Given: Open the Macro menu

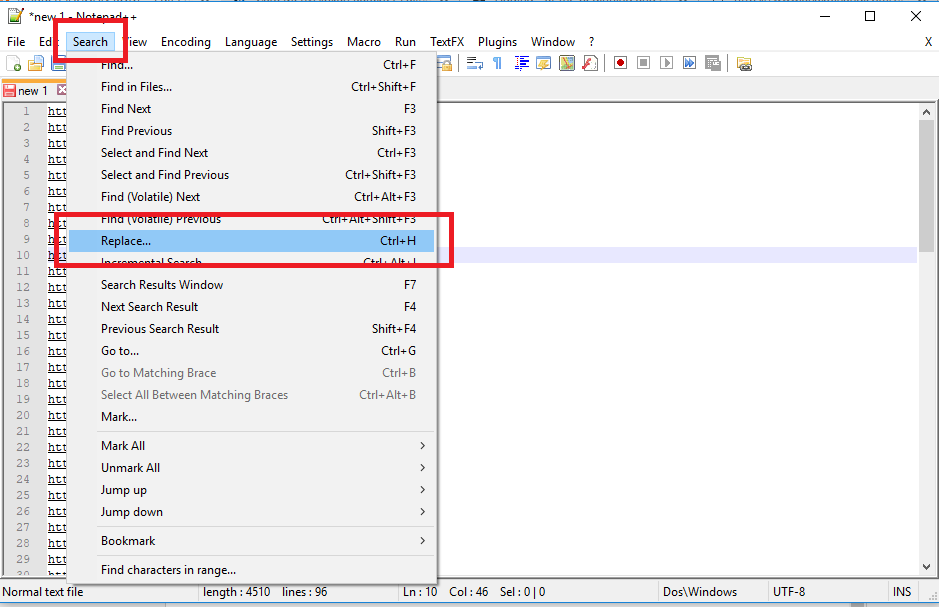Looking at the screenshot, I should pos(364,42).
